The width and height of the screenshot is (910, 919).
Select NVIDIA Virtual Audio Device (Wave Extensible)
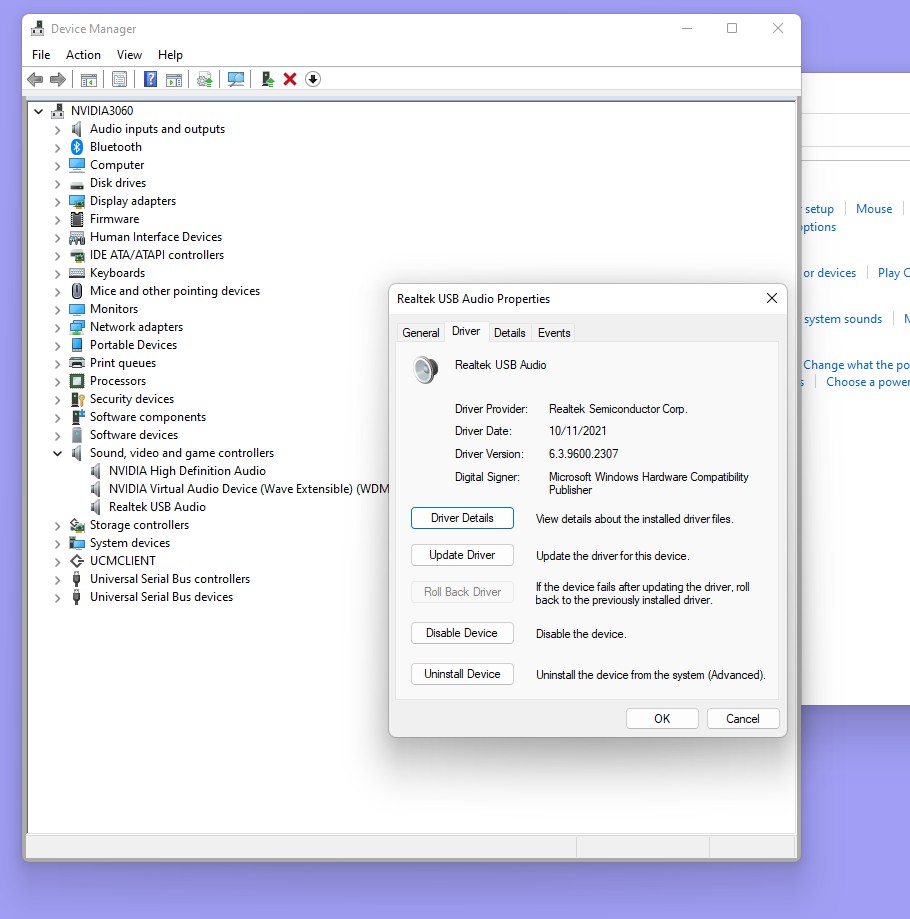point(248,489)
